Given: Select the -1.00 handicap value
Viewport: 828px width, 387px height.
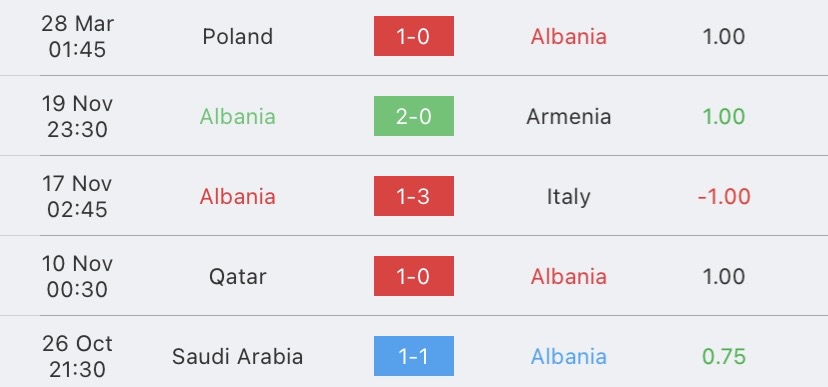Looking at the screenshot, I should [724, 197].
